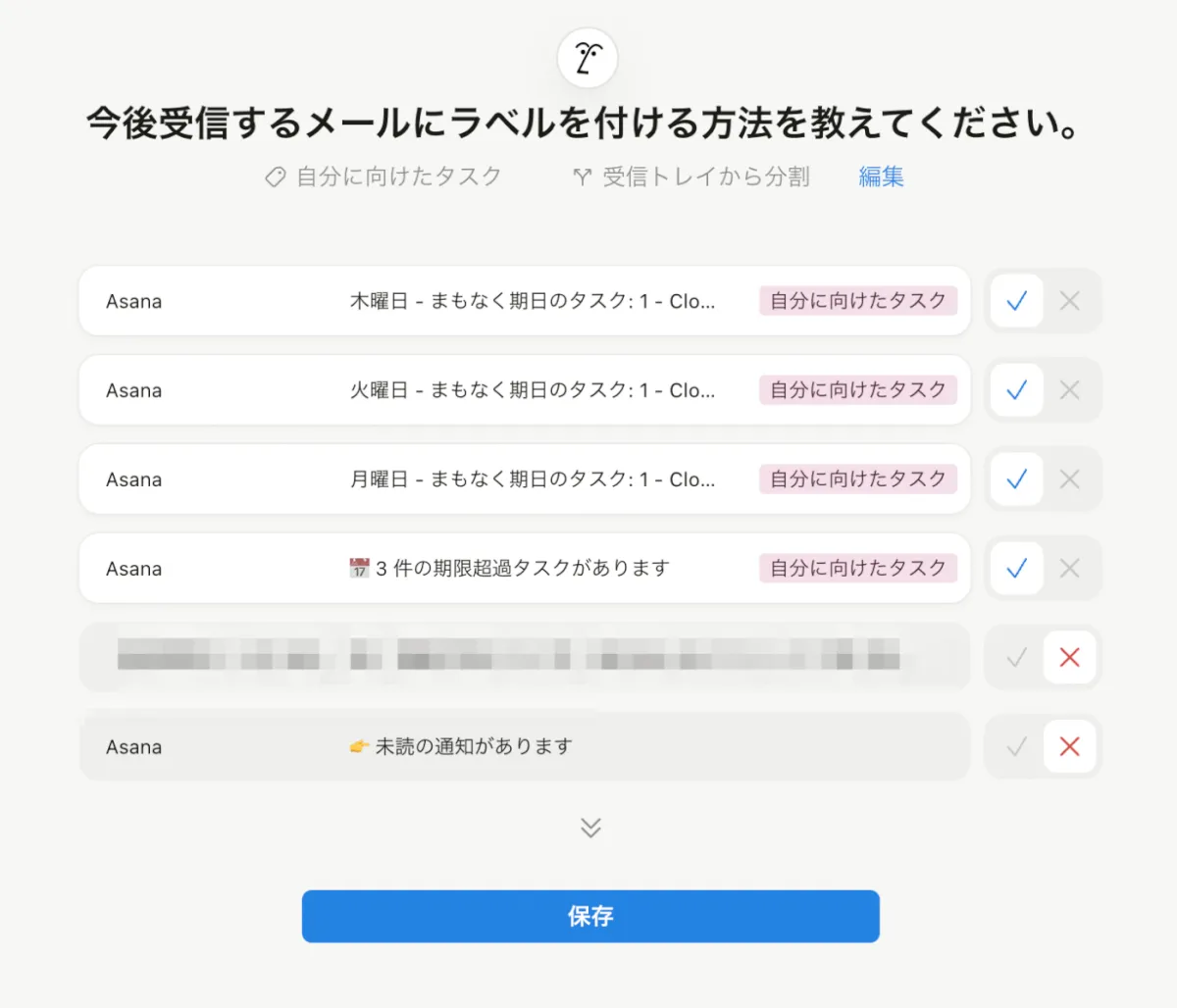The height and width of the screenshot is (1008, 1177).
Task: Click the tag icon beside 自分に向けたタスク
Action: pos(276,176)
